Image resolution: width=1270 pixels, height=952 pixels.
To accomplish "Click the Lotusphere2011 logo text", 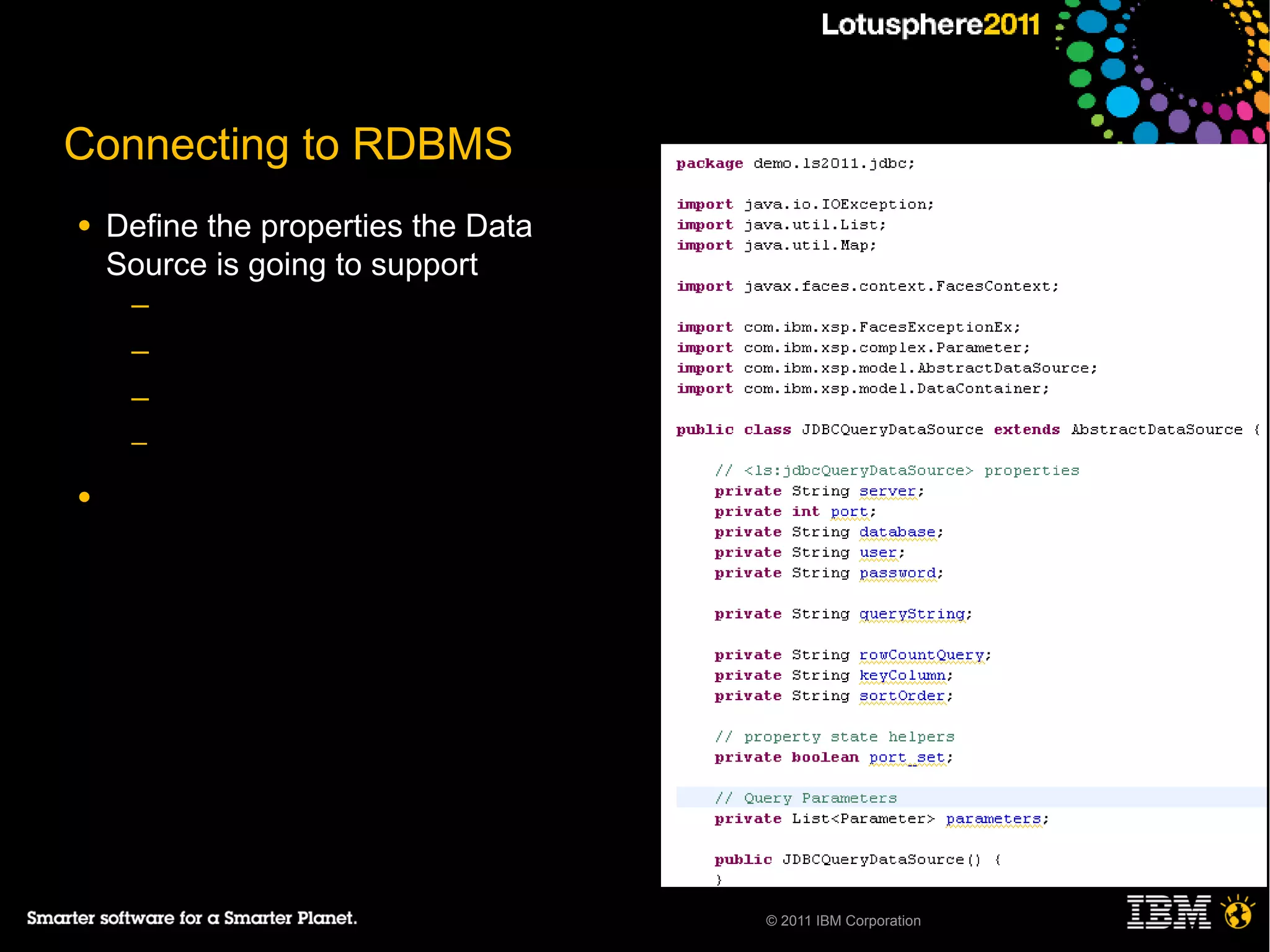I will 930,25.
